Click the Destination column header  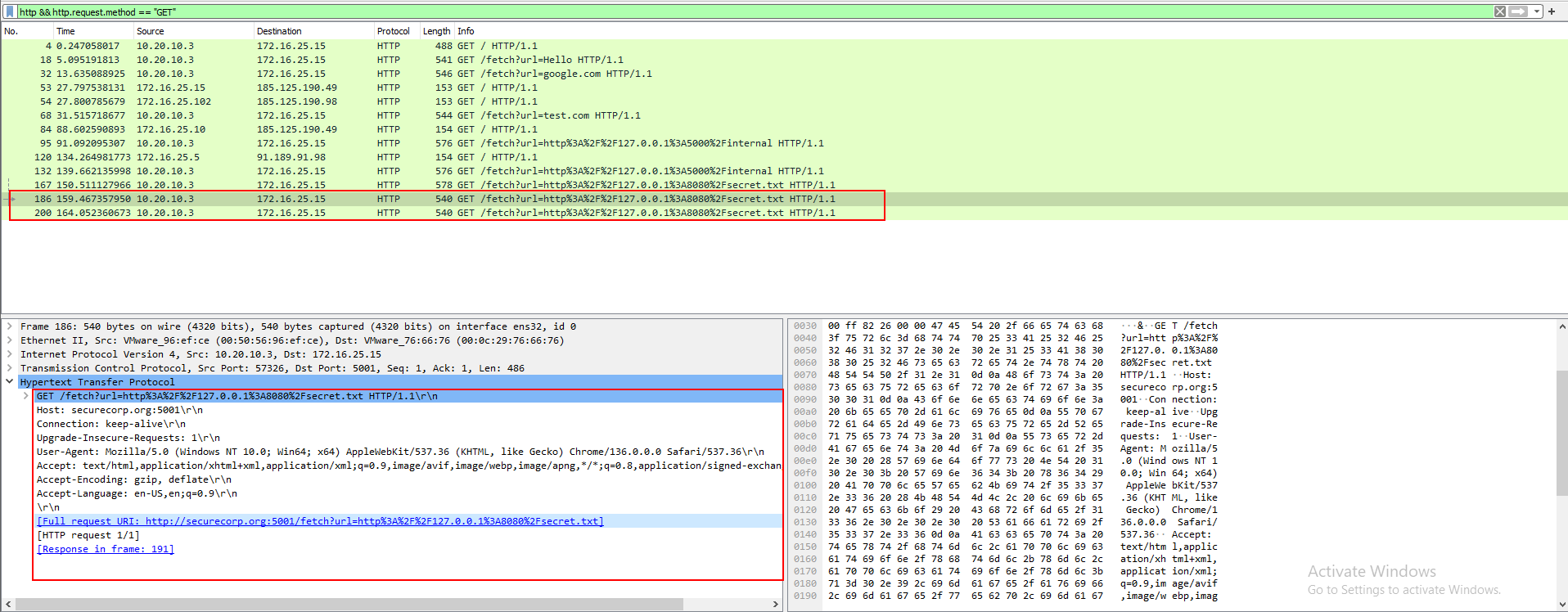(x=279, y=31)
